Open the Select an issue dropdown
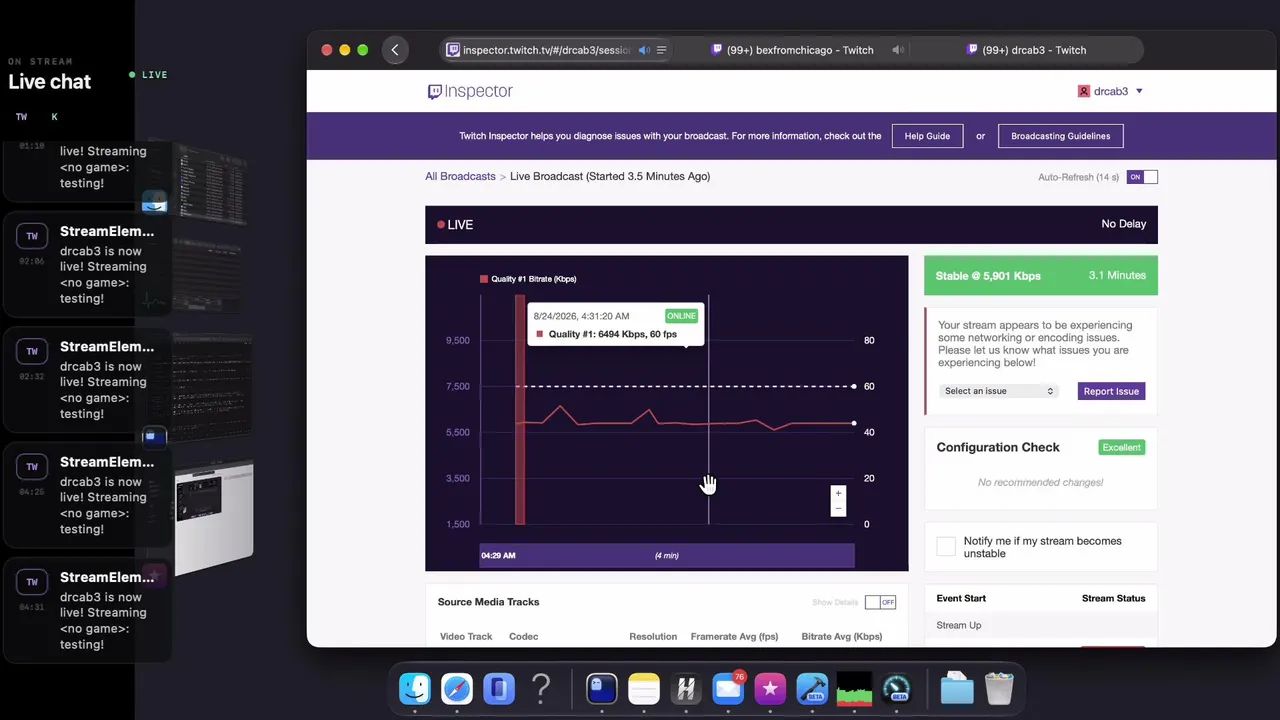Image resolution: width=1280 pixels, height=720 pixels. (x=998, y=391)
